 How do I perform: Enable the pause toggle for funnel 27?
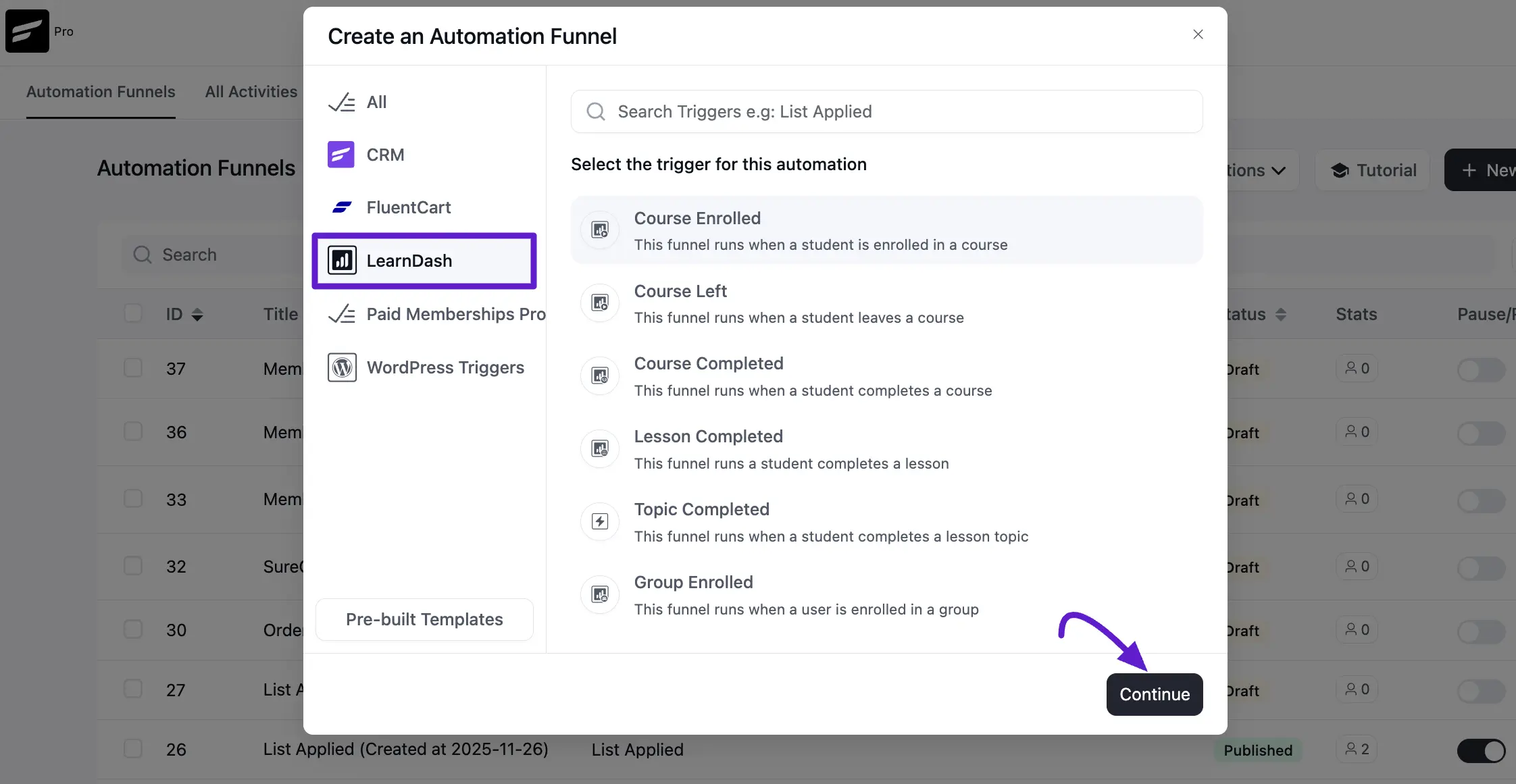coord(1481,691)
